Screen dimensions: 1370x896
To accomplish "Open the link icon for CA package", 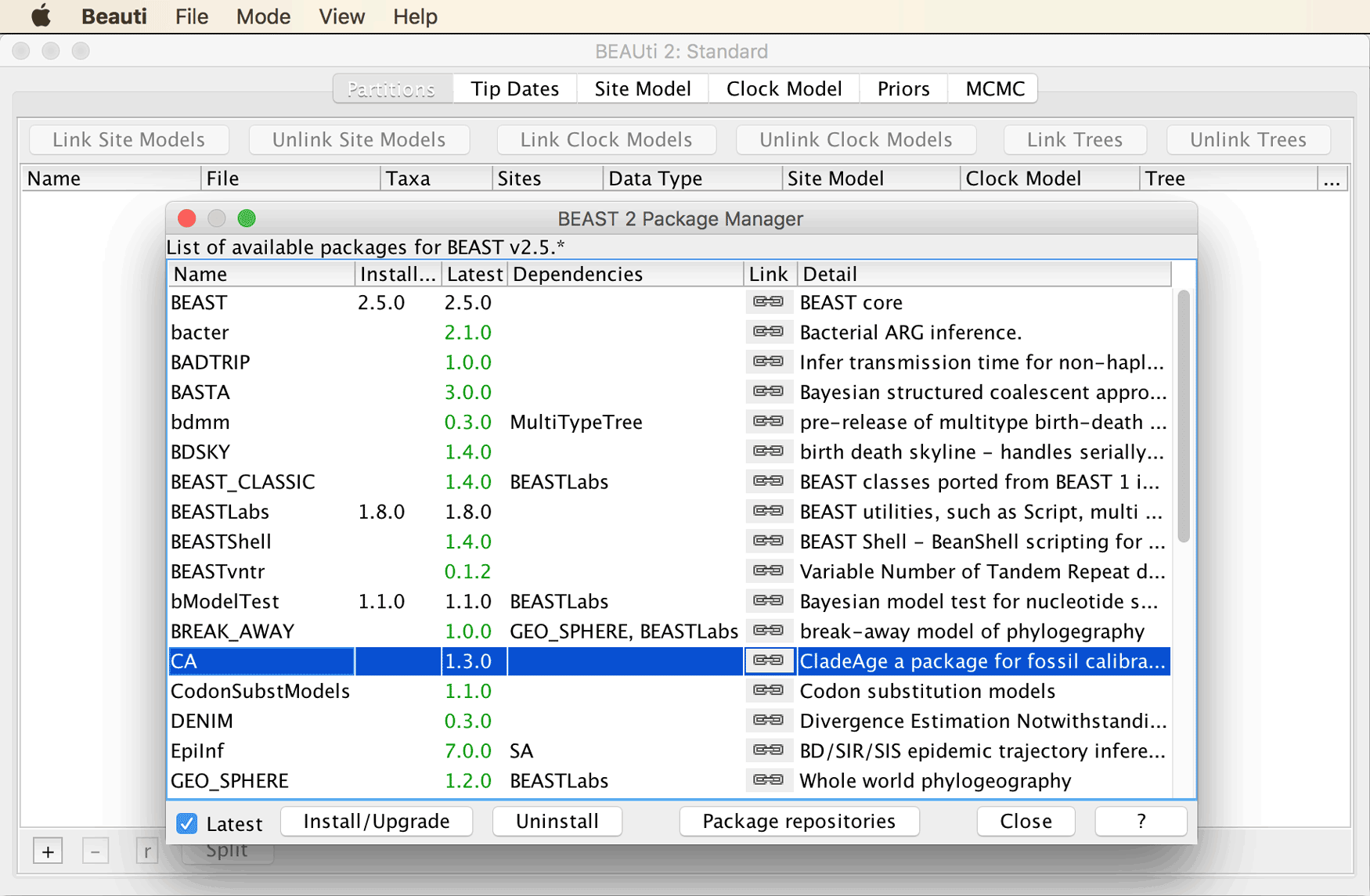I will point(768,660).
